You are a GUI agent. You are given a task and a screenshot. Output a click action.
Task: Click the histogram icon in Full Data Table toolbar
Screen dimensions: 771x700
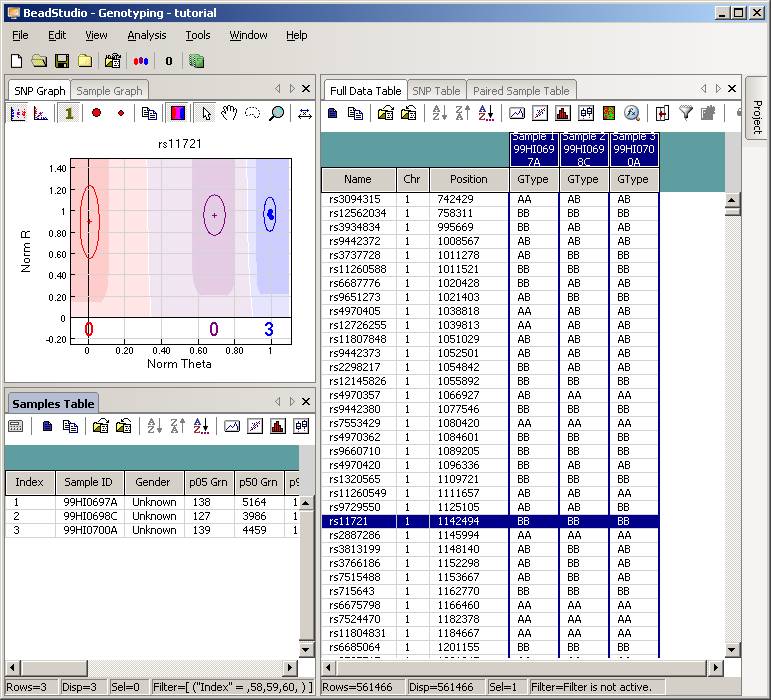click(563, 113)
